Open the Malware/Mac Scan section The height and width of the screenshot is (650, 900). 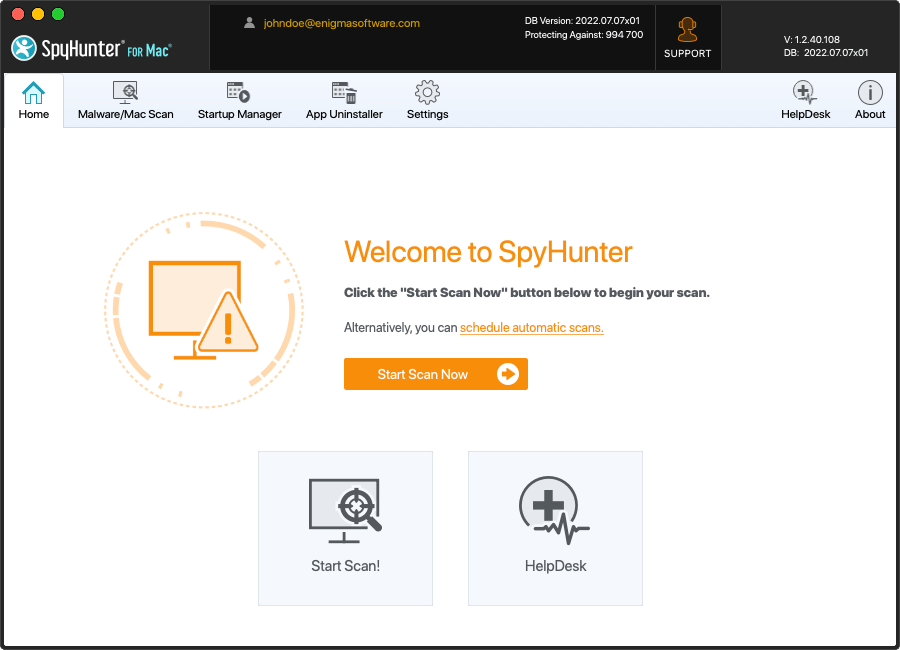(125, 101)
